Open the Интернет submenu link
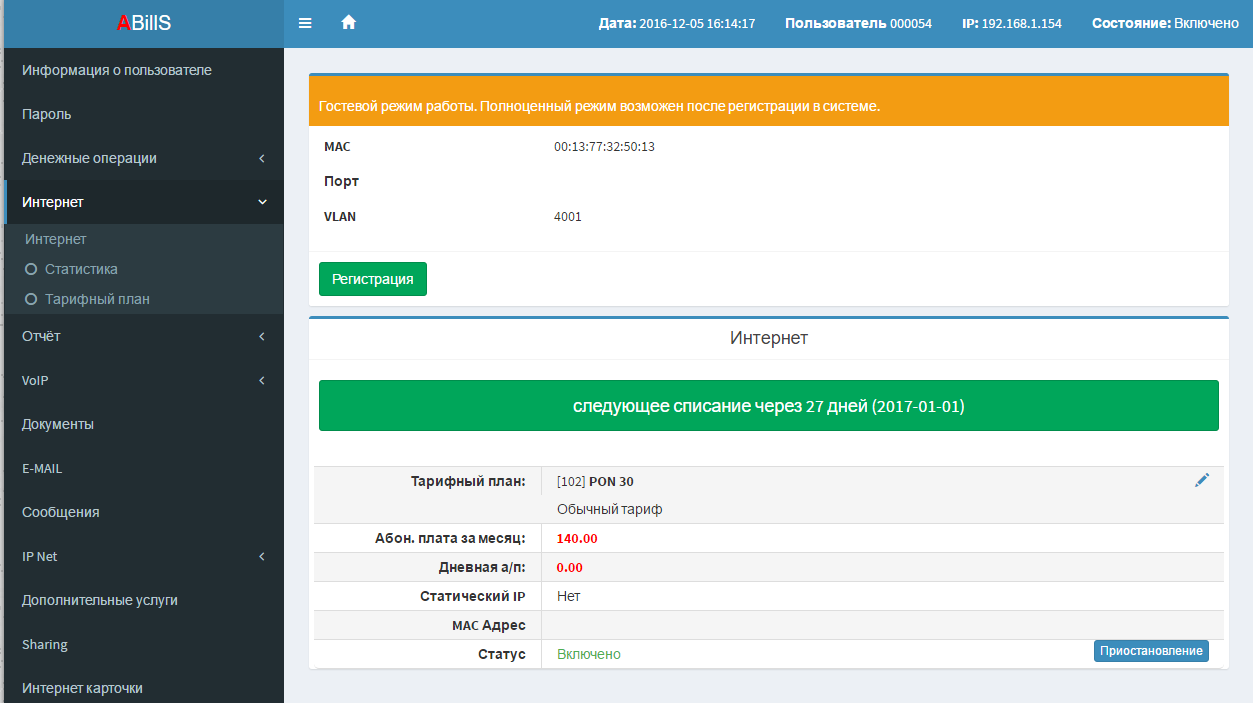 point(56,239)
